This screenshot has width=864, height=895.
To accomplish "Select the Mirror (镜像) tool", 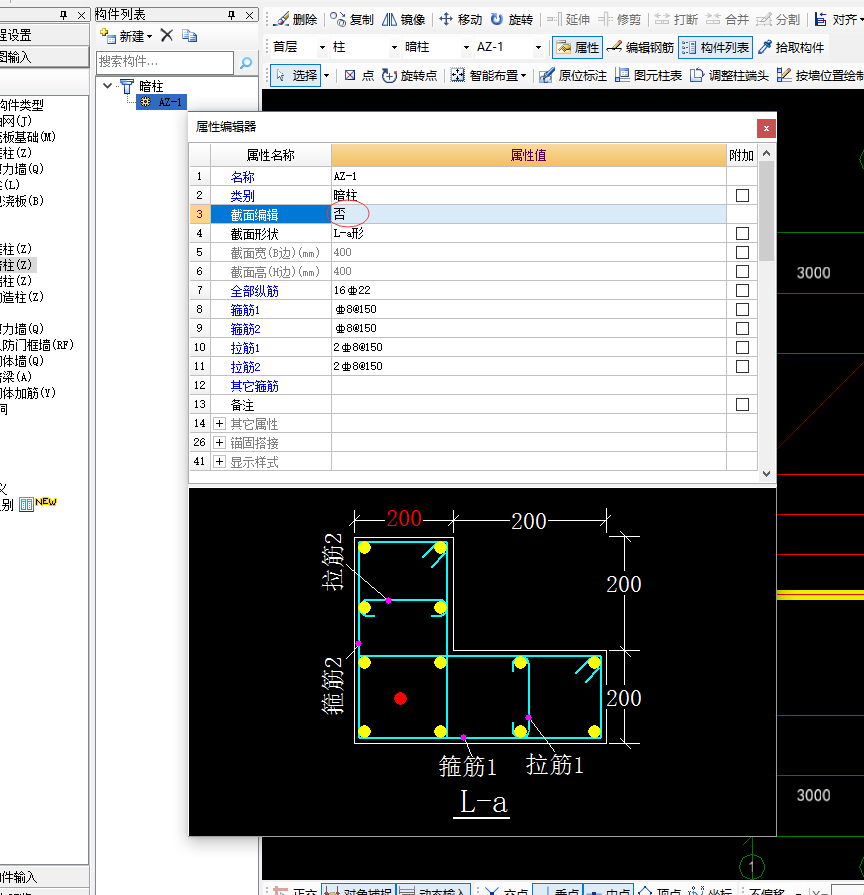I will [403, 19].
